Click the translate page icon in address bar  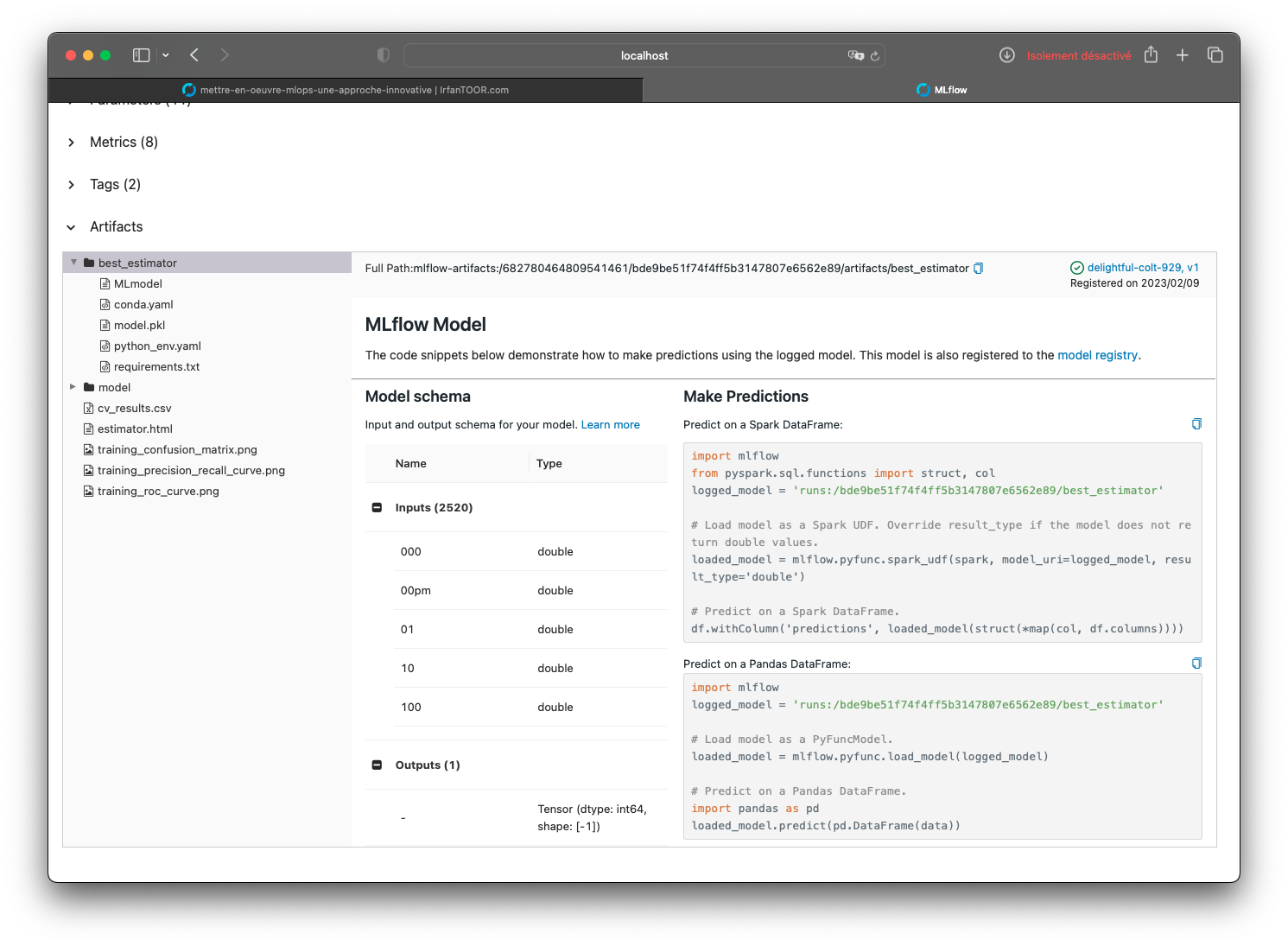[x=855, y=55]
